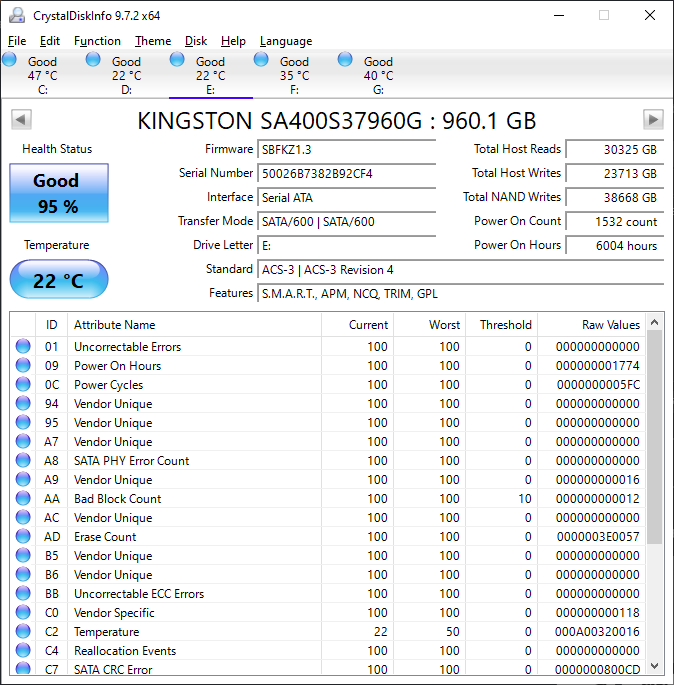Select drive G: status orb at 40 °C
This screenshot has width=674, height=685.
click(345, 59)
